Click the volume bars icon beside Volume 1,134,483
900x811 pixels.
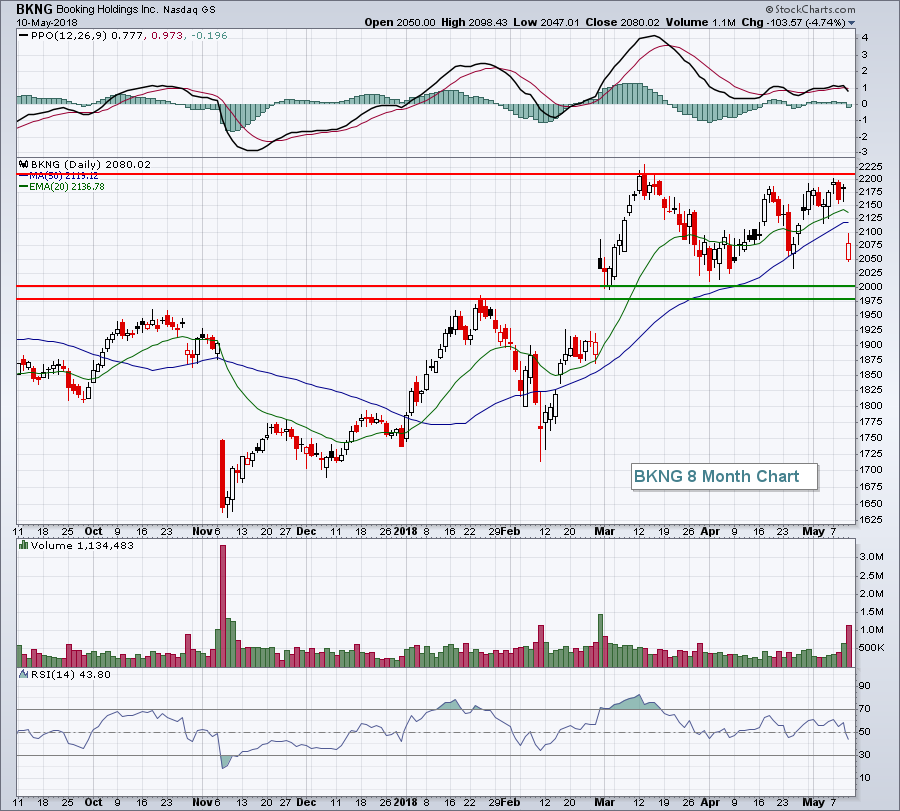pyautogui.click(x=24, y=545)
